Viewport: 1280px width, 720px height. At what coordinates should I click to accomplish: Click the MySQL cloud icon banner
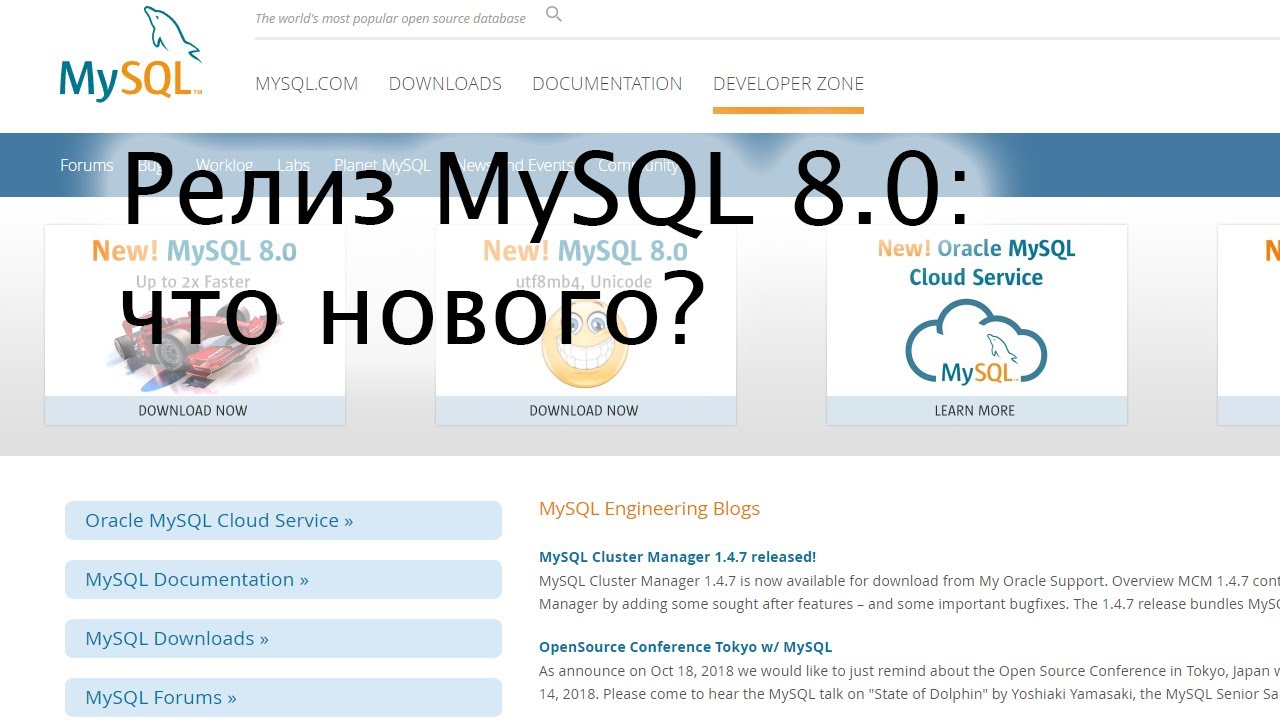tap(976, 342)
